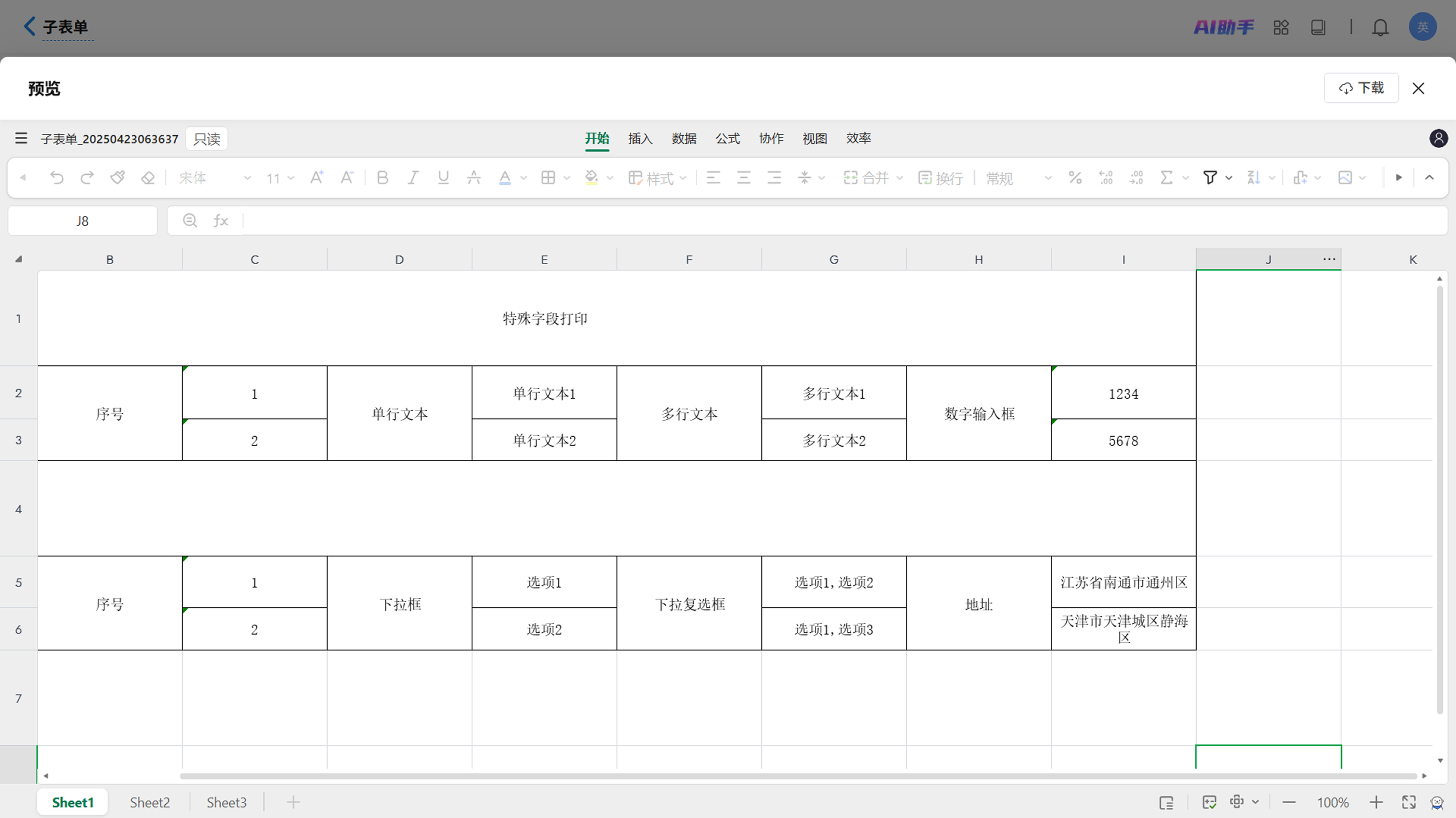
Task: Switch to the 插入 tab
Action: [640, 138]
